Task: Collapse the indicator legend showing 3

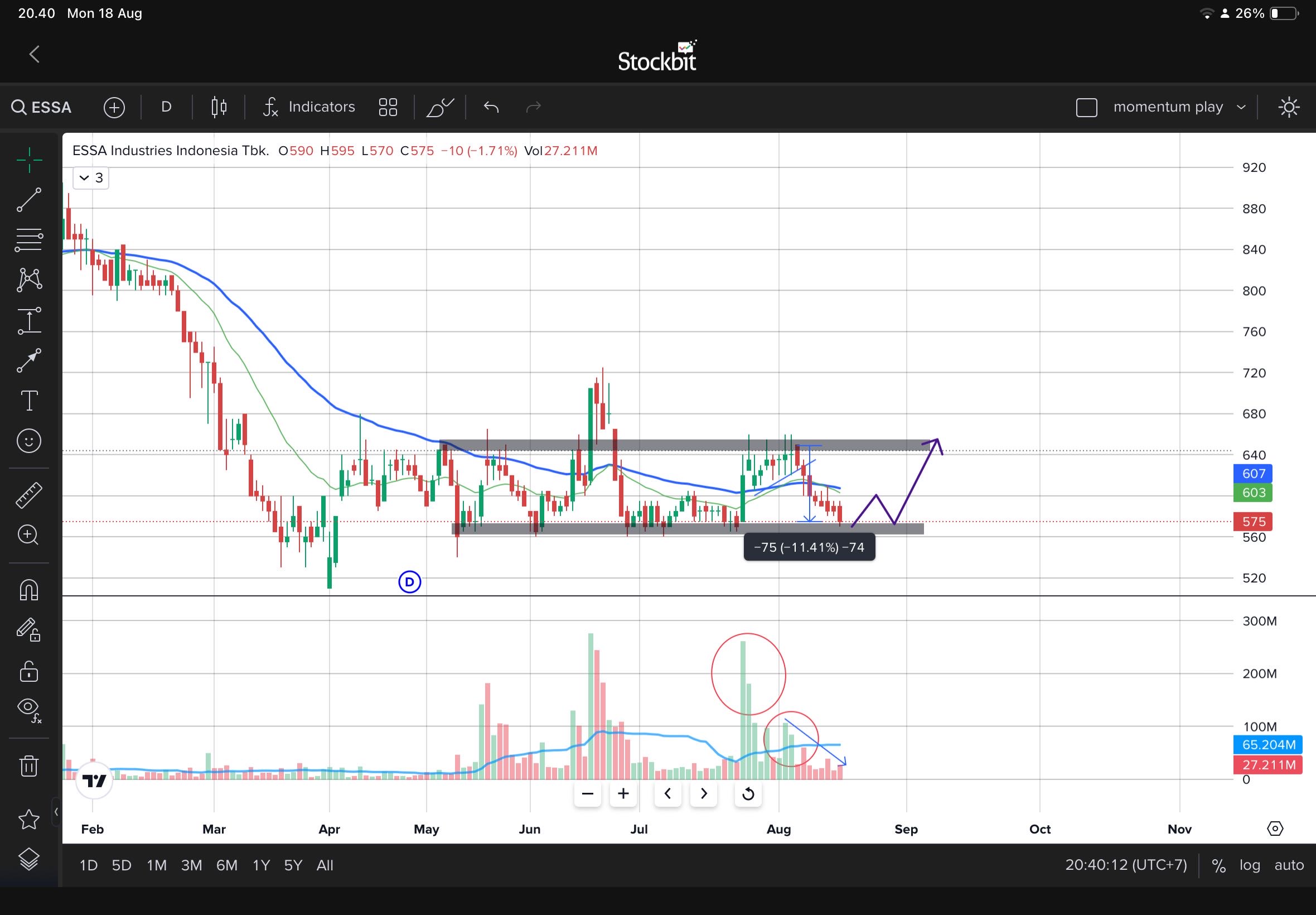Action: tap(91, 178)
